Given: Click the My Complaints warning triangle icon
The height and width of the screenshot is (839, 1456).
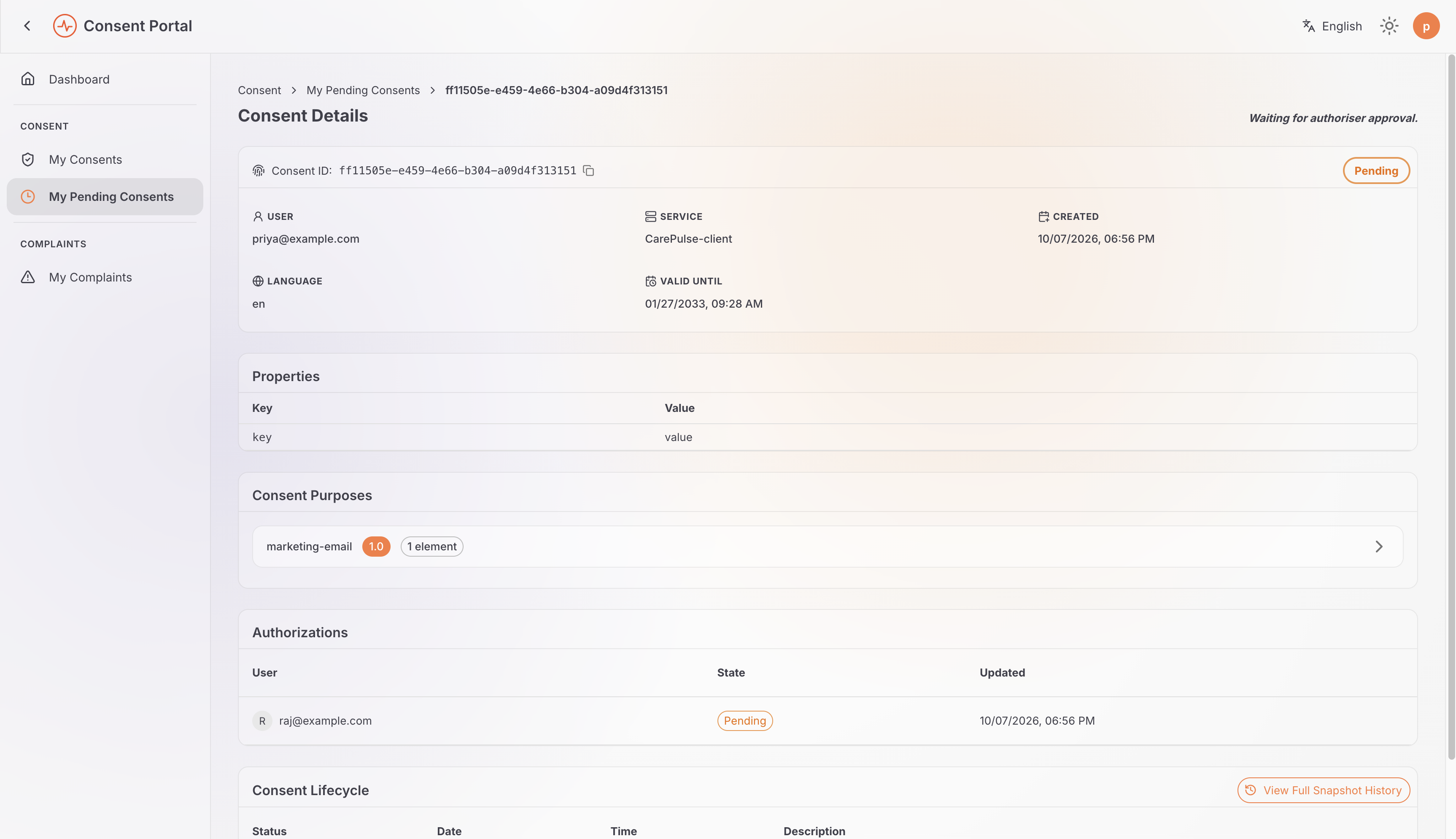Looking at the screenshot, I should [28, 277].
